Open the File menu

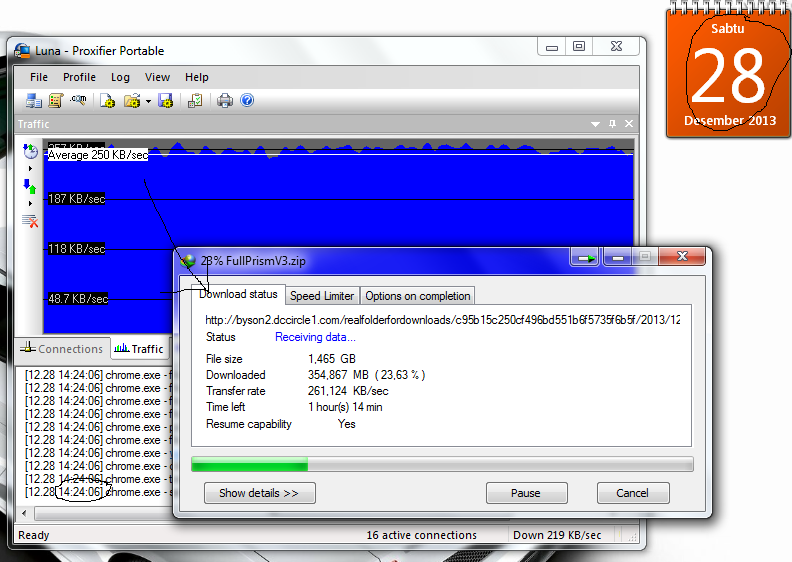(39, 77)
